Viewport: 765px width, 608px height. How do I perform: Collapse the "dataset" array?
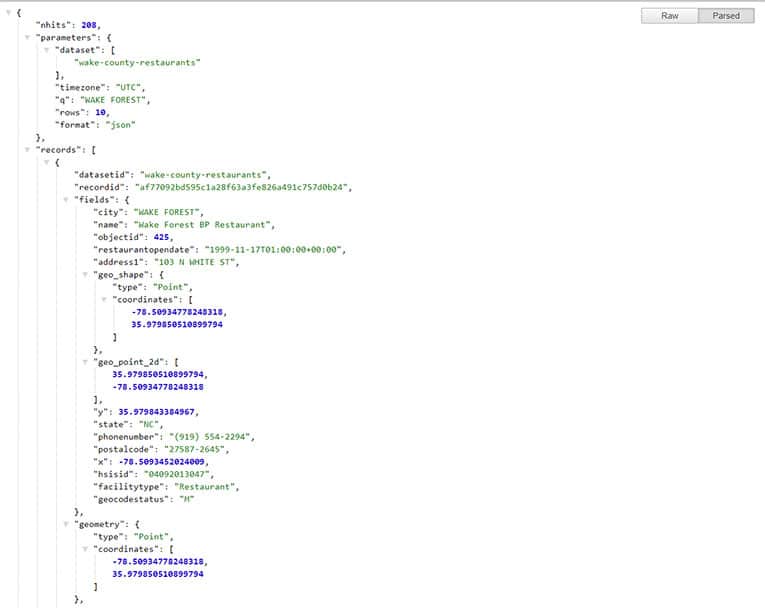47,50
